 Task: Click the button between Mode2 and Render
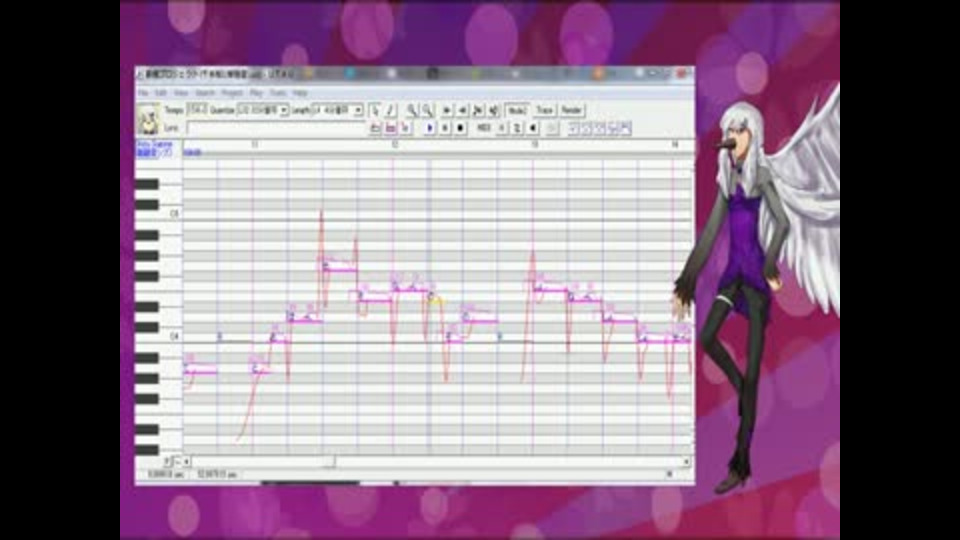tap(544, 110)
